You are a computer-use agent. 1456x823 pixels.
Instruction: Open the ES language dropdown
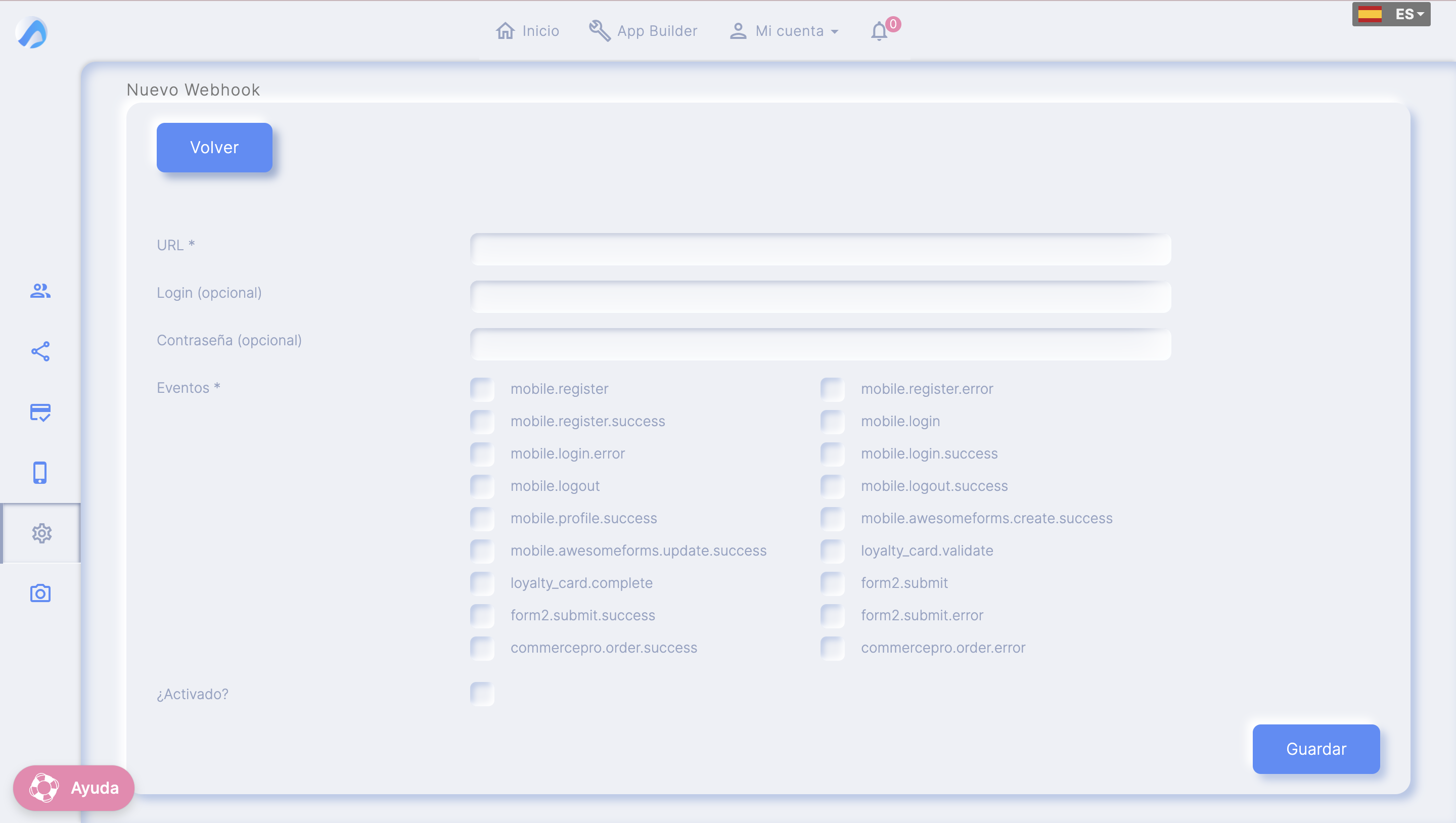(x=1391, y=14)
